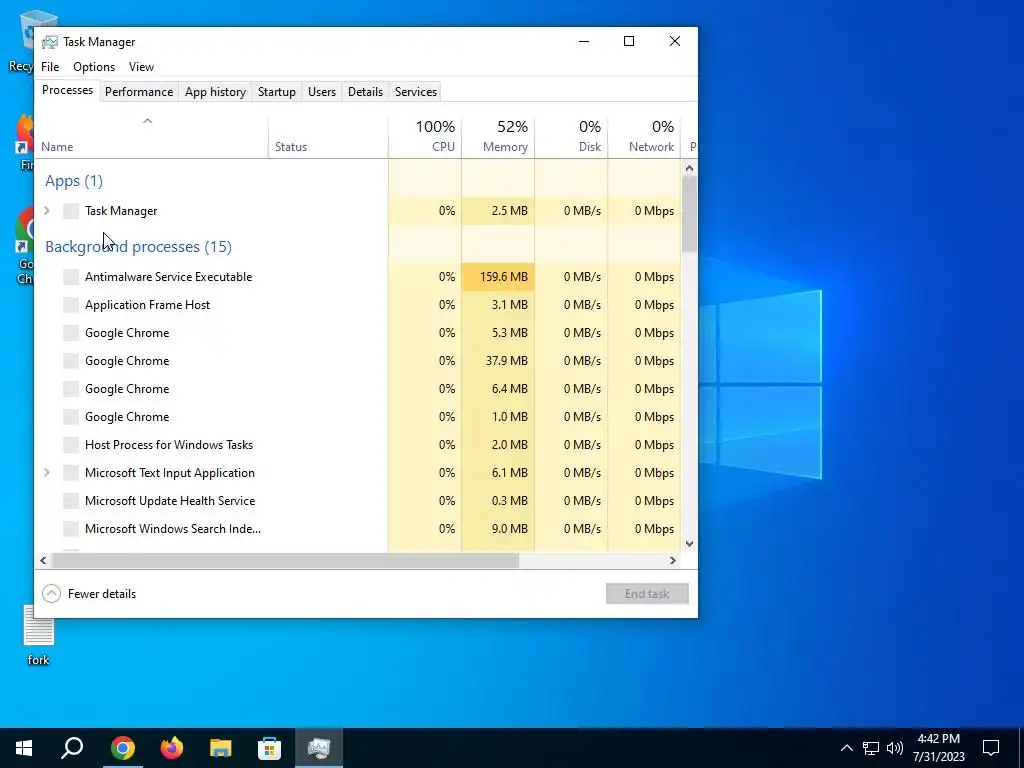Open Microsoft Store from the taskbar
Screen dimensions: 1024x768
270,748
